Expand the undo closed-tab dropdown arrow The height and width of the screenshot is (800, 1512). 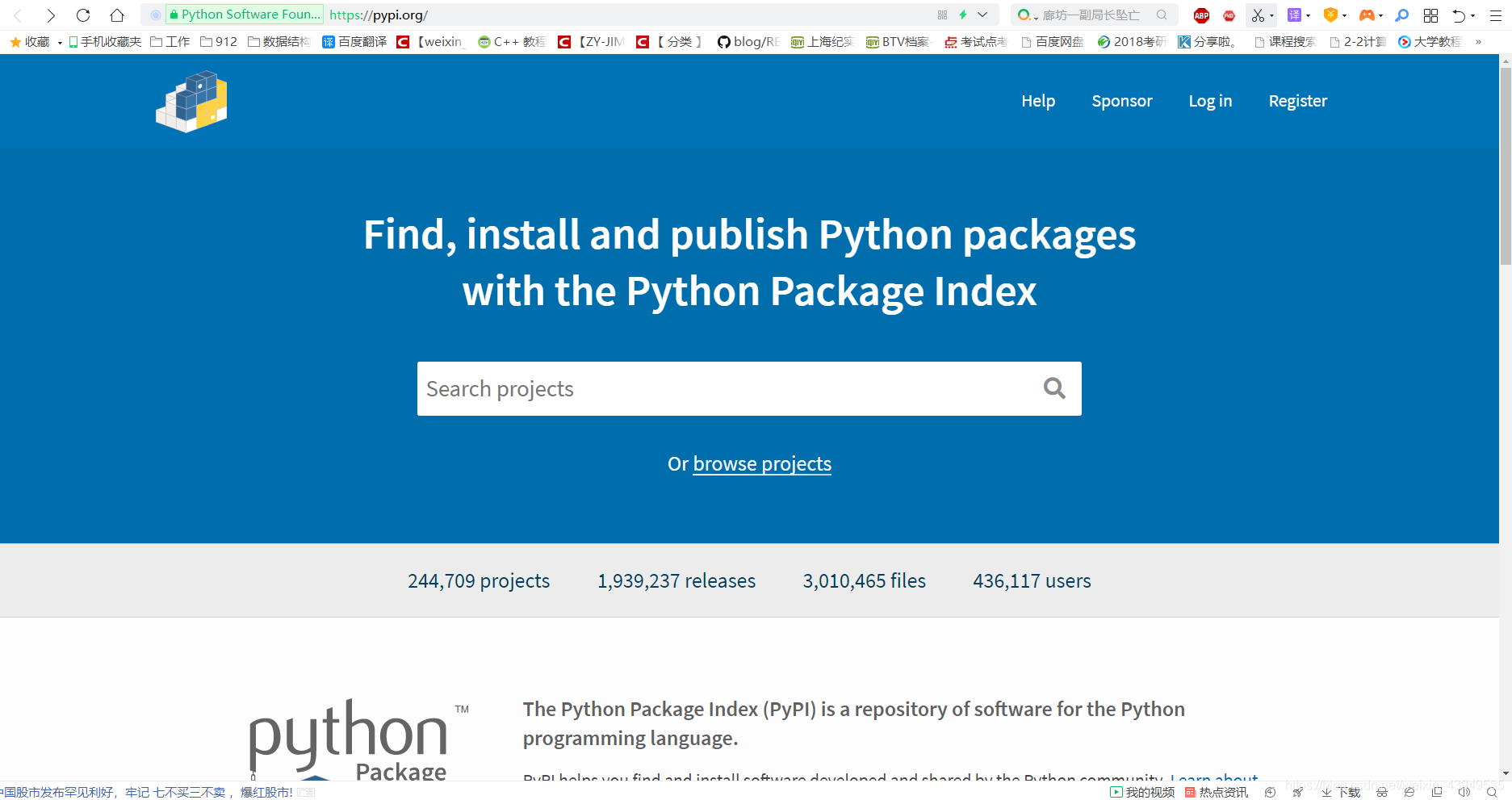1472,15
